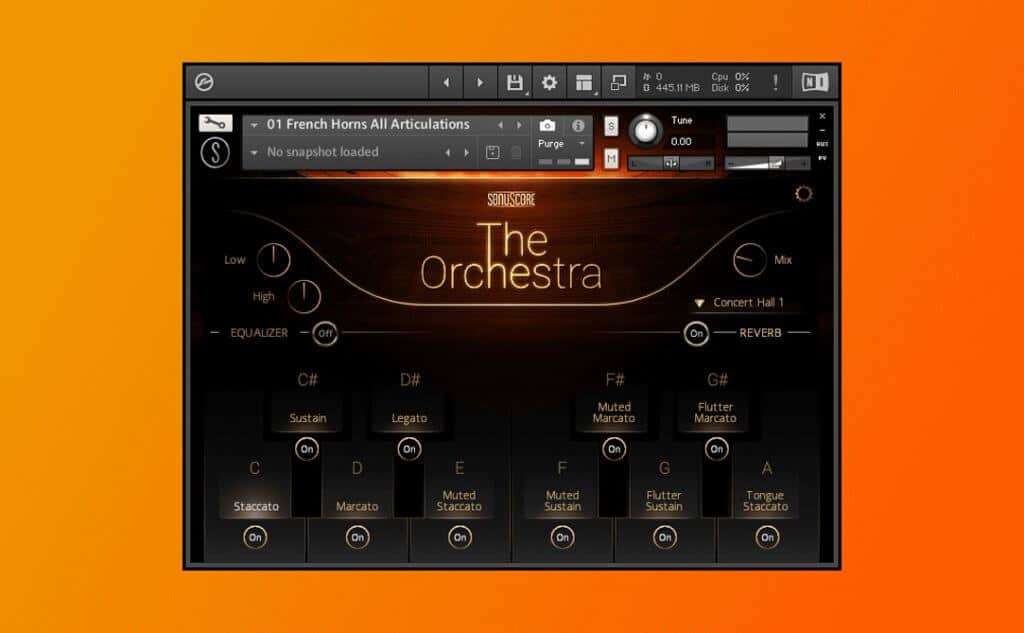Save a snapshot with the small disk icon

[x=492, y=152]
